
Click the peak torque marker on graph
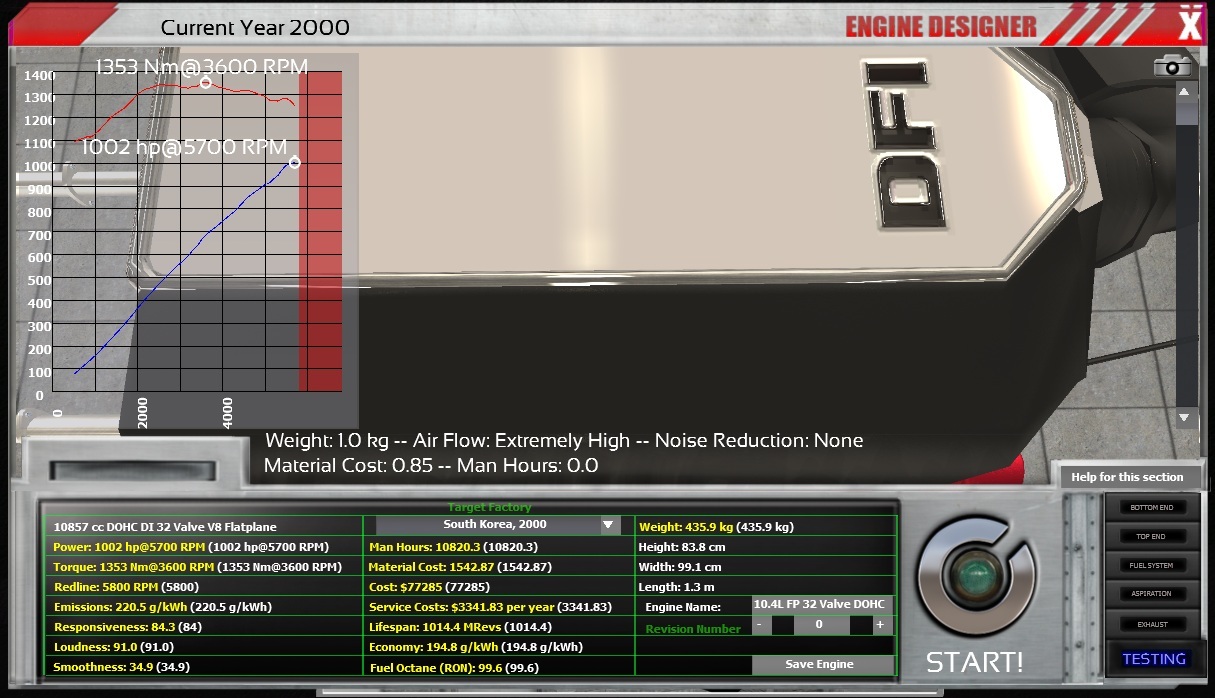point(205,83)
